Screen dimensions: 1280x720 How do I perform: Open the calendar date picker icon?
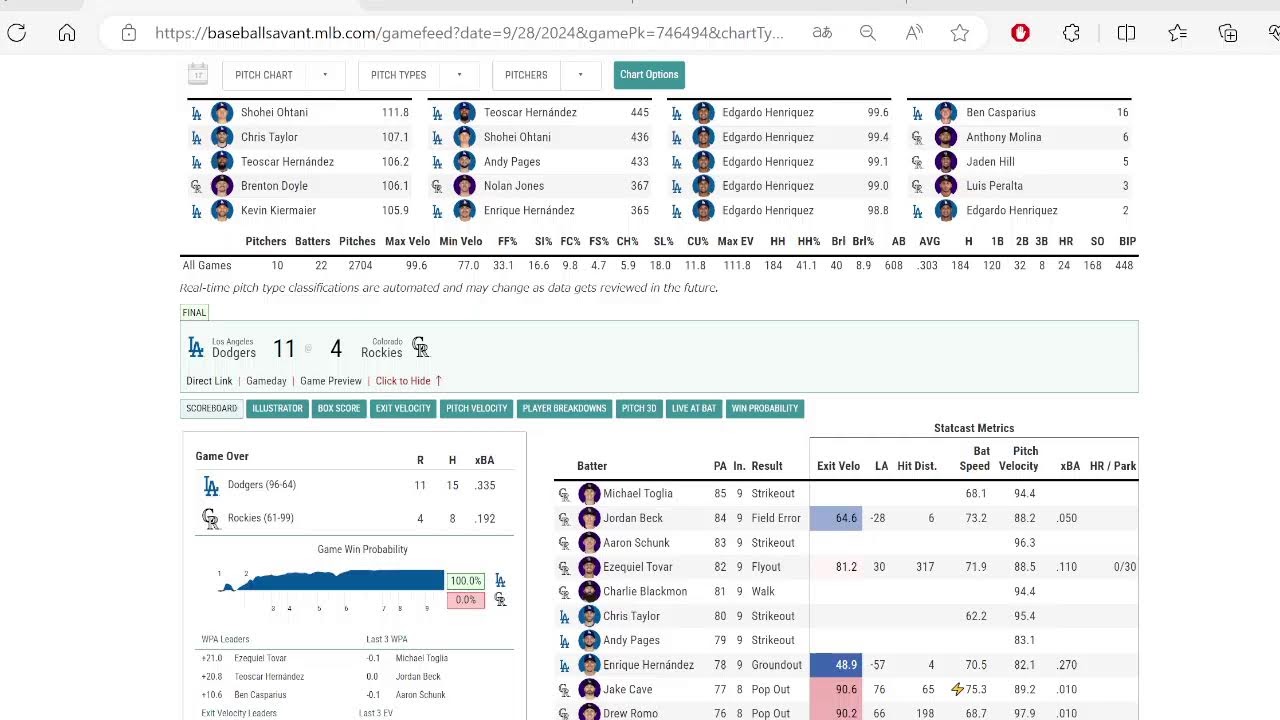(198, 74)
